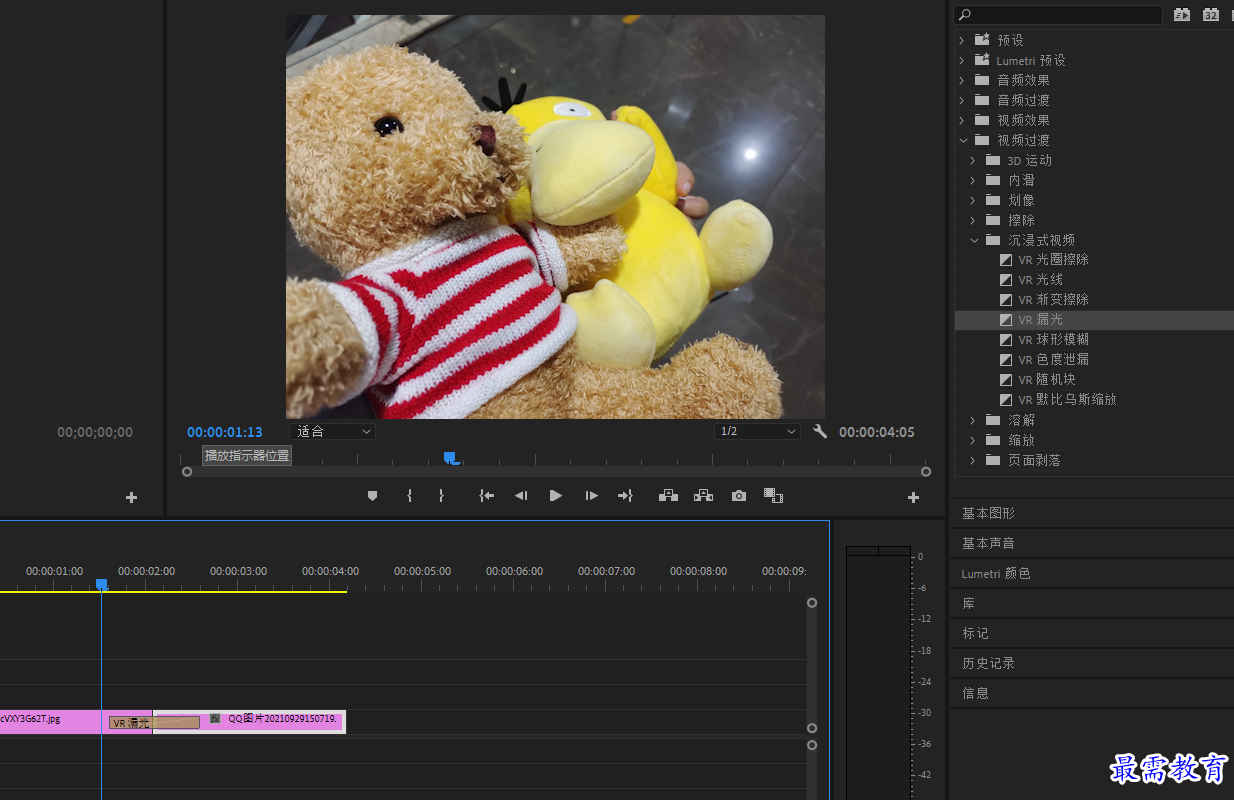Viewport: 1234px width, 800px height.
Task: Click the Extract button
Action: [x=703, y=495]
